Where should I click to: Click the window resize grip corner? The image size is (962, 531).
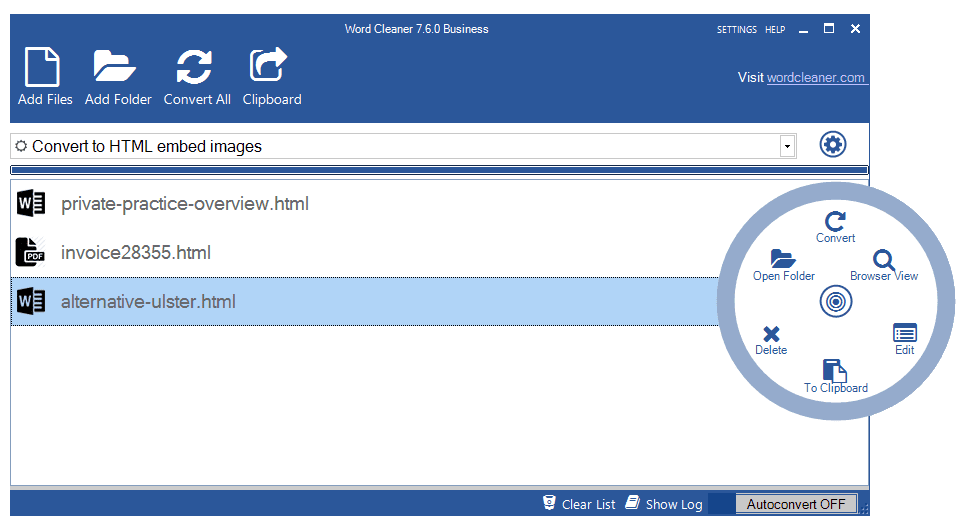pyautogui.click(x=864, y=510)
